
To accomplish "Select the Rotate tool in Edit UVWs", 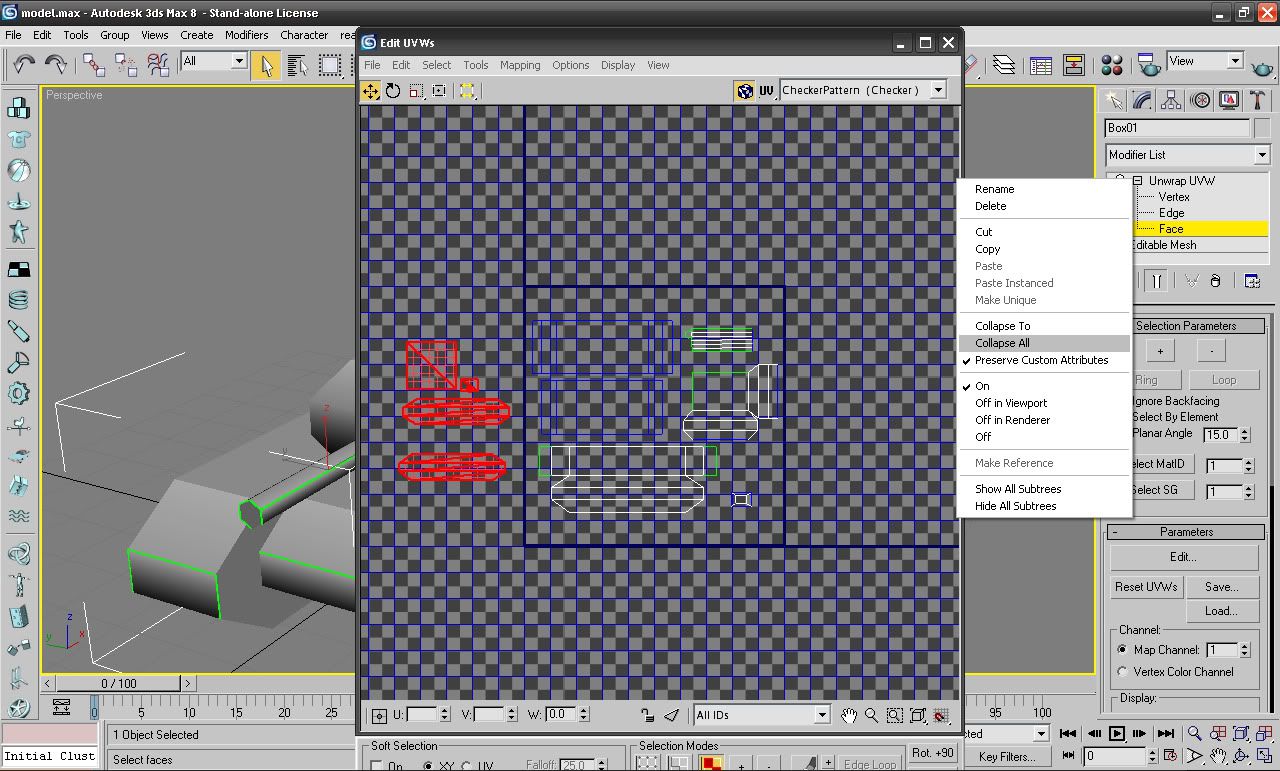I will 393,91.
